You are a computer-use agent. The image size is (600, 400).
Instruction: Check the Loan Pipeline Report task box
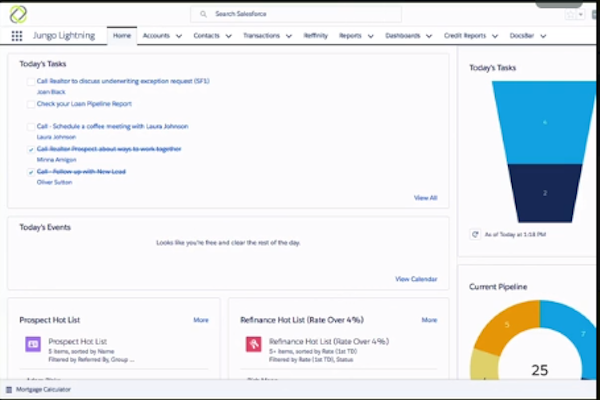point(31,104)
